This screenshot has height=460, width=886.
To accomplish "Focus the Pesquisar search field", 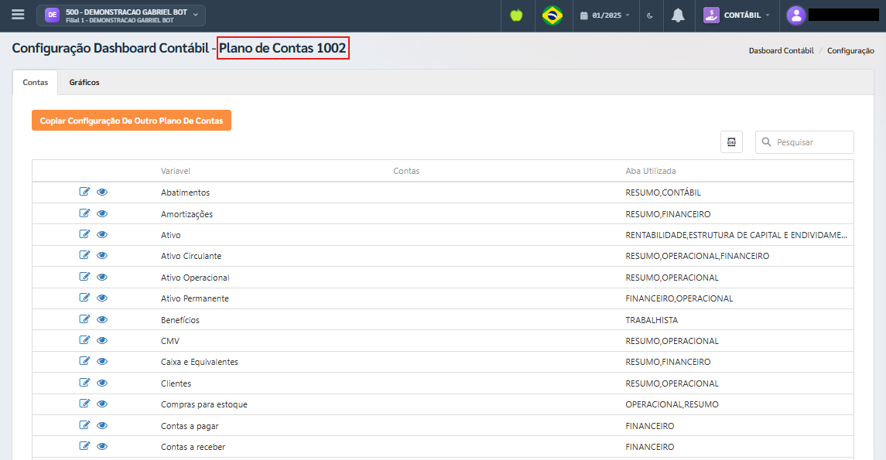I will tap(804, 142).
